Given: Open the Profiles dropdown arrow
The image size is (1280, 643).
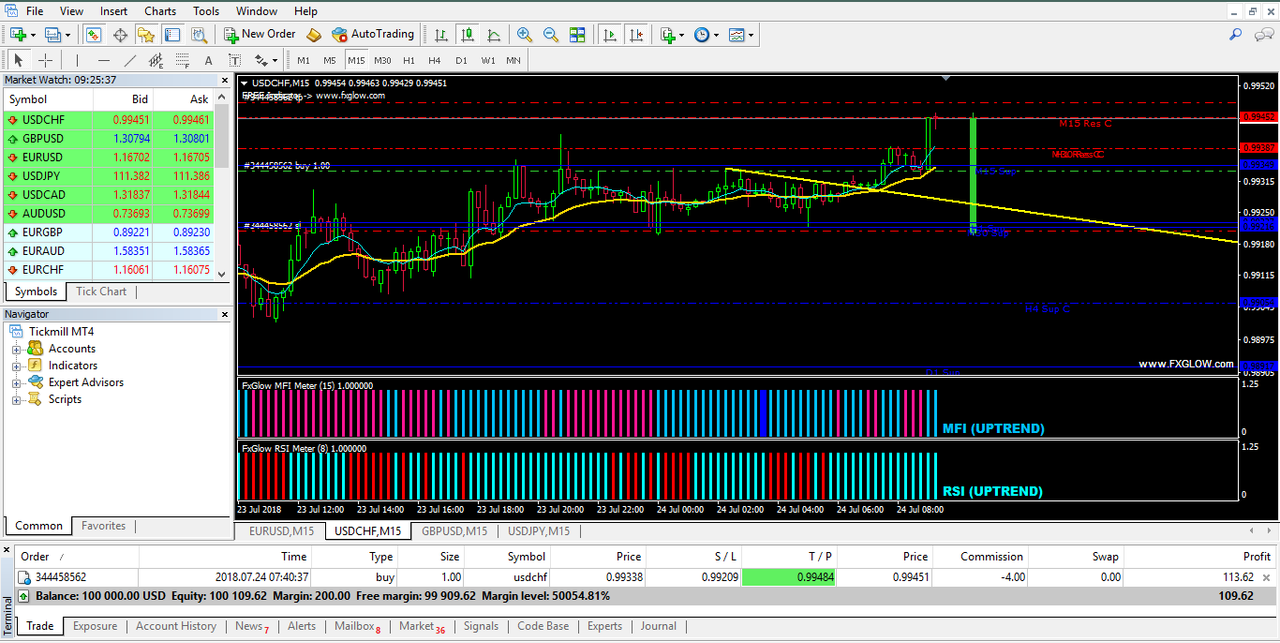Looking at the screenshot, I should (x=68, y=34).
